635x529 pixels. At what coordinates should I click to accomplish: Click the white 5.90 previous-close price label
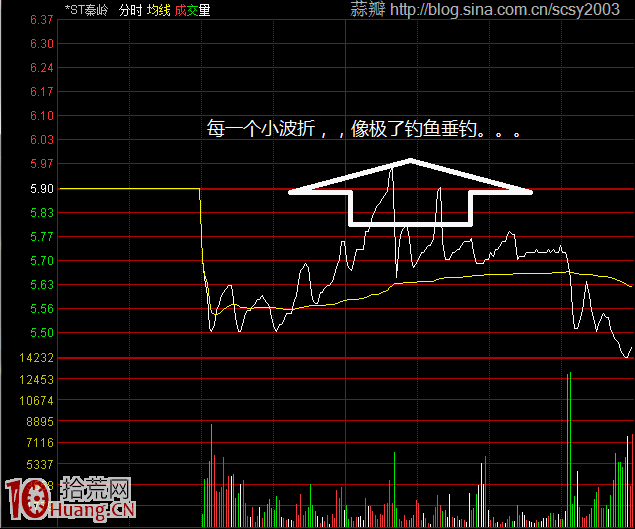(x=42, y=188)
